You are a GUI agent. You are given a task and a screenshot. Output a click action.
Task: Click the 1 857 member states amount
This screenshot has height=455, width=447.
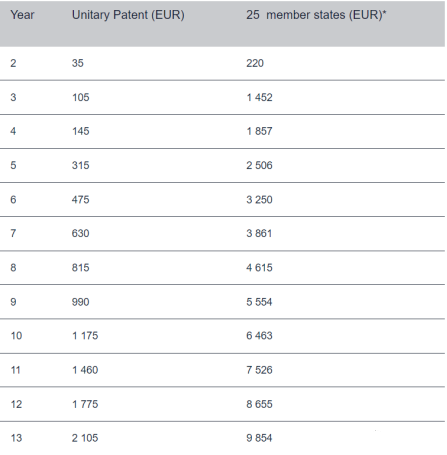[259, 131]
